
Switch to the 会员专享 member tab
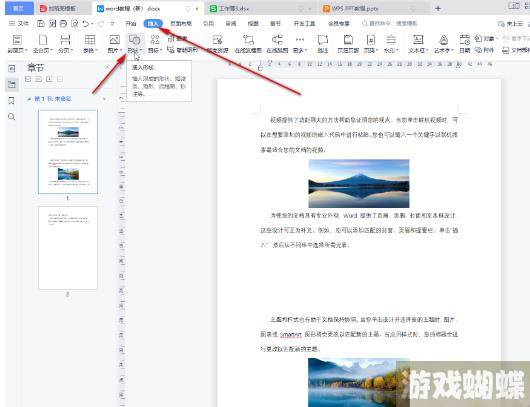[339, 23]
